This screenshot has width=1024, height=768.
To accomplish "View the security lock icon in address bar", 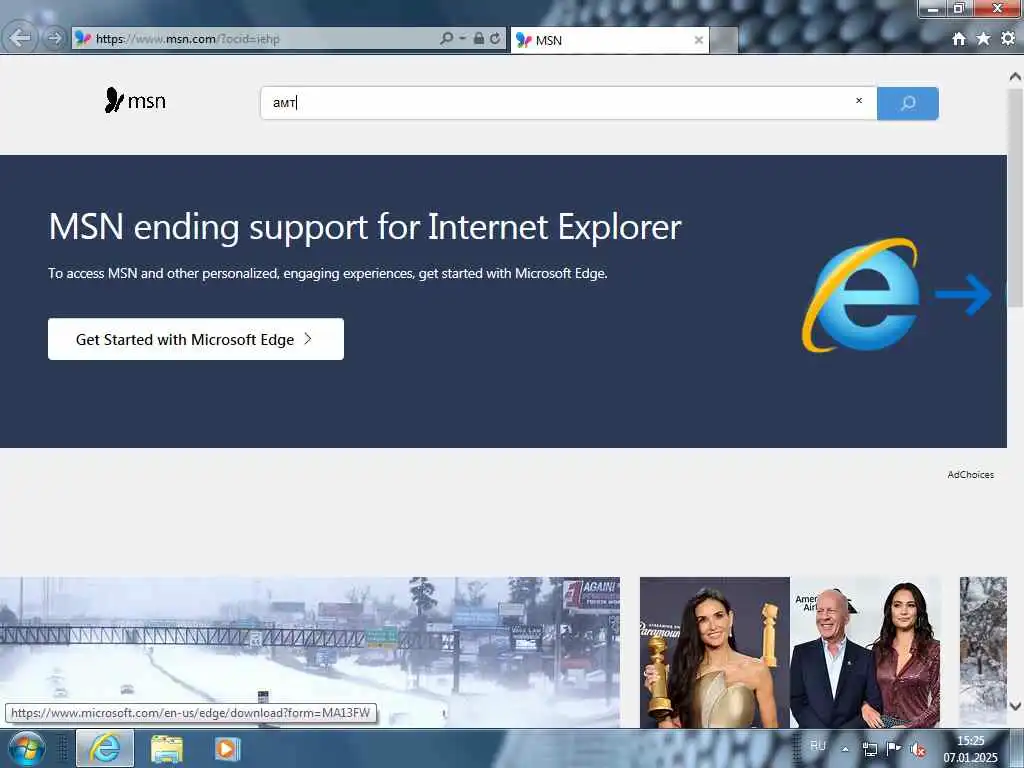I will pos(479,39).
